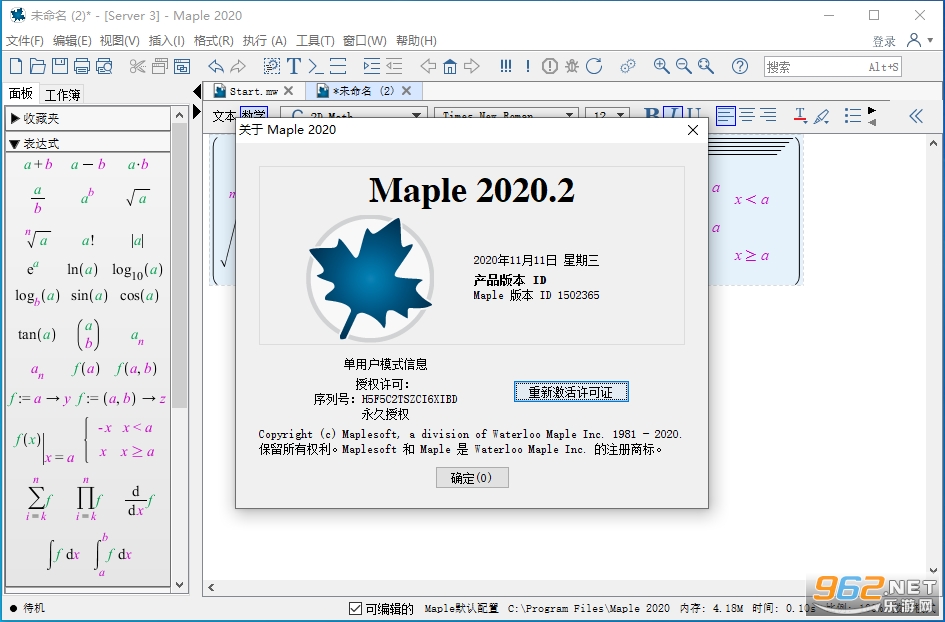
Task: Open the user account dropdown arrow
Action: click(x=931, y=40)
